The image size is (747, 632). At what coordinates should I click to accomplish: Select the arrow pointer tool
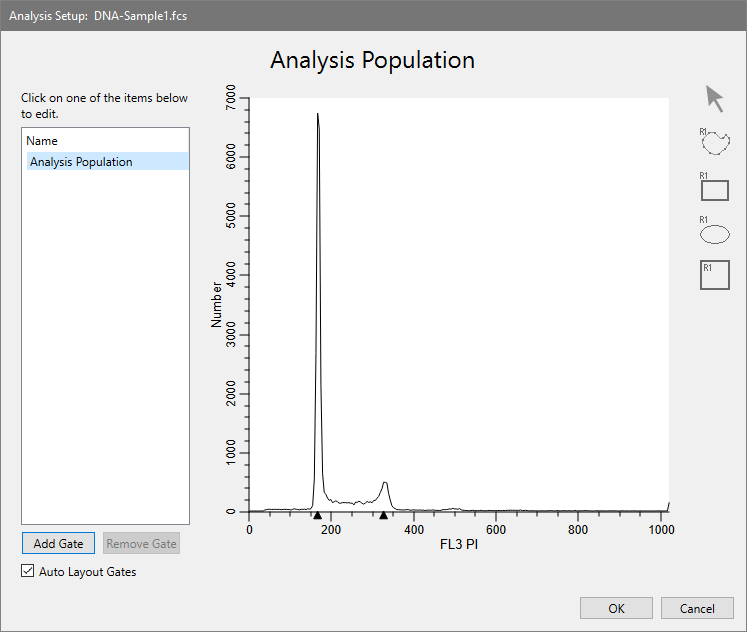pyautogui.click(x=714, y=99)
